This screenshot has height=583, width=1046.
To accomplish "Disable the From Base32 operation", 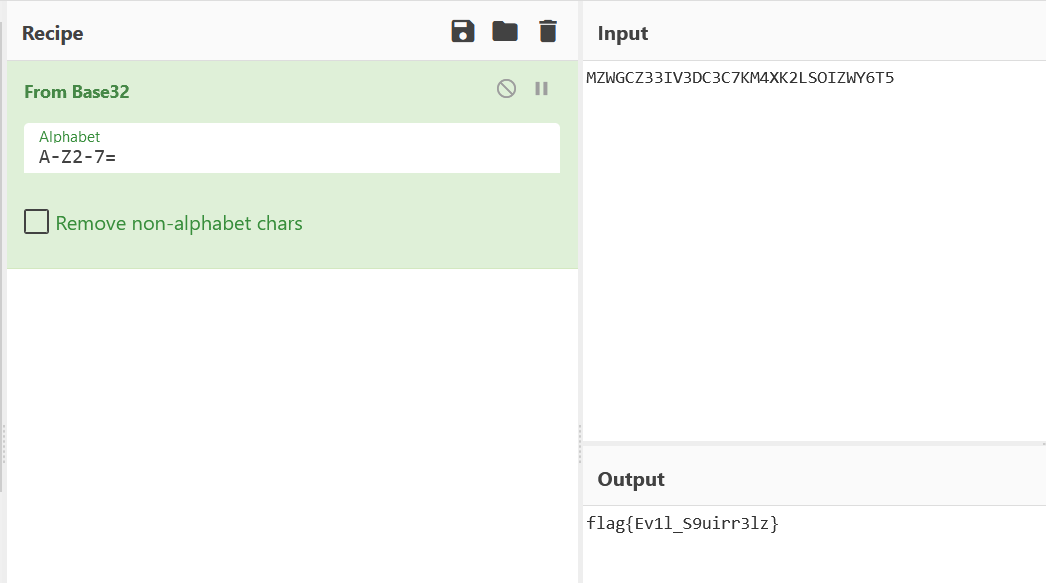I will pos(506,89).
